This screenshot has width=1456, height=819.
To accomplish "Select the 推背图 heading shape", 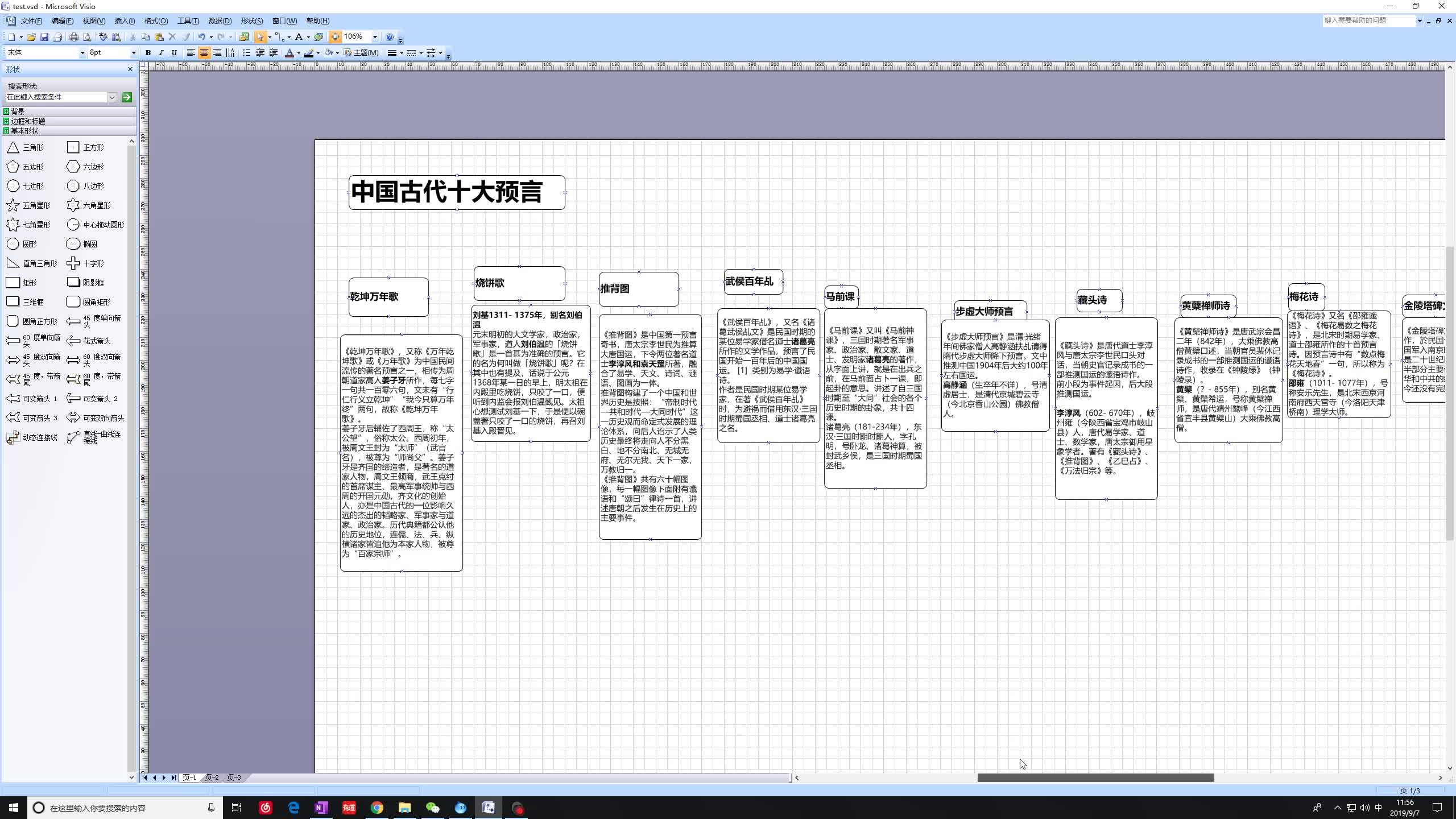I will pos(639,289).
